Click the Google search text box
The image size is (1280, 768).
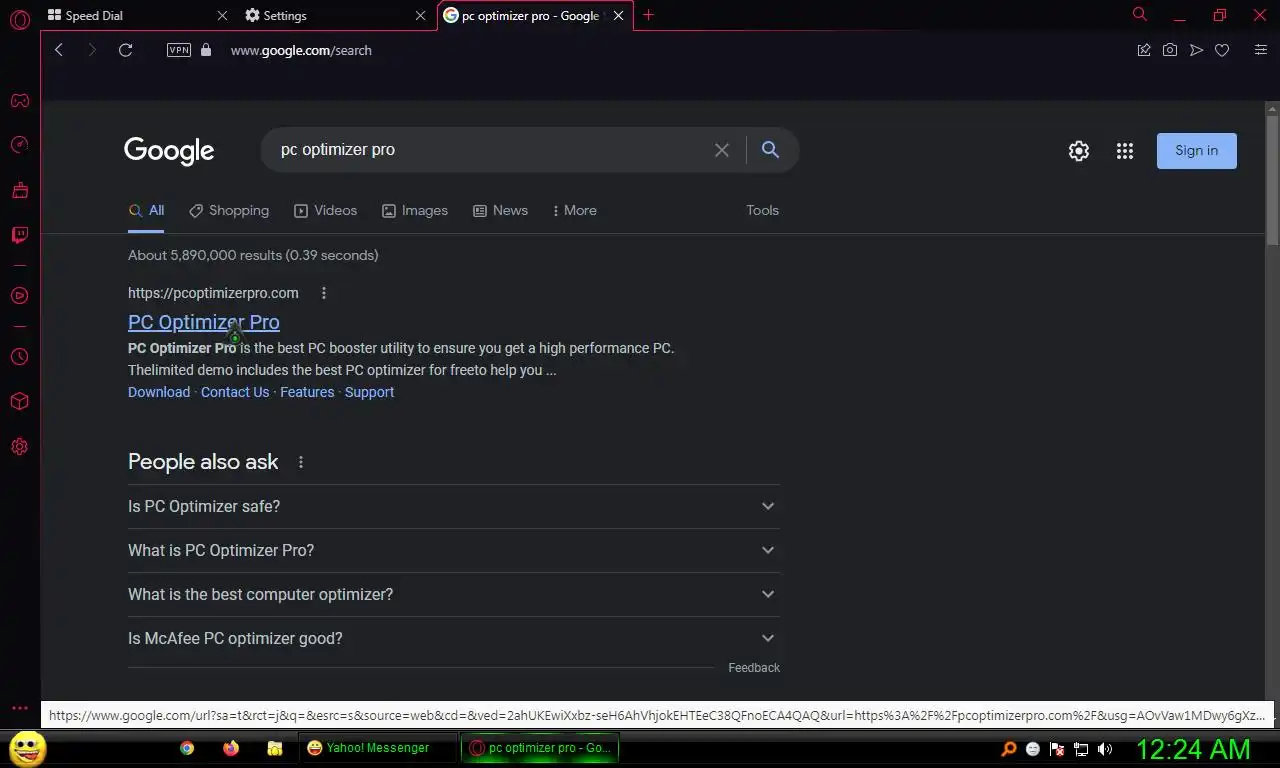coord(490,150)
